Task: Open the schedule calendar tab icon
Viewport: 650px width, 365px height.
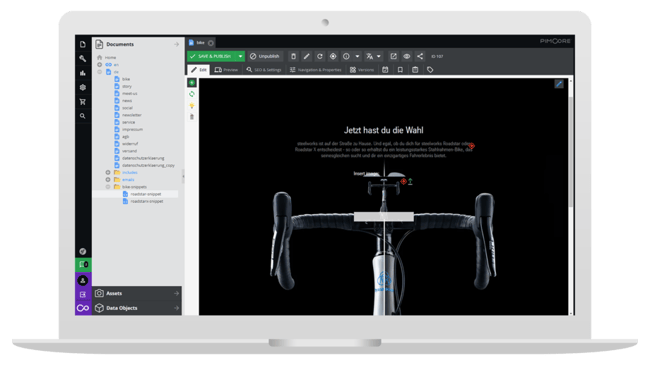Action: click(385, 70)
